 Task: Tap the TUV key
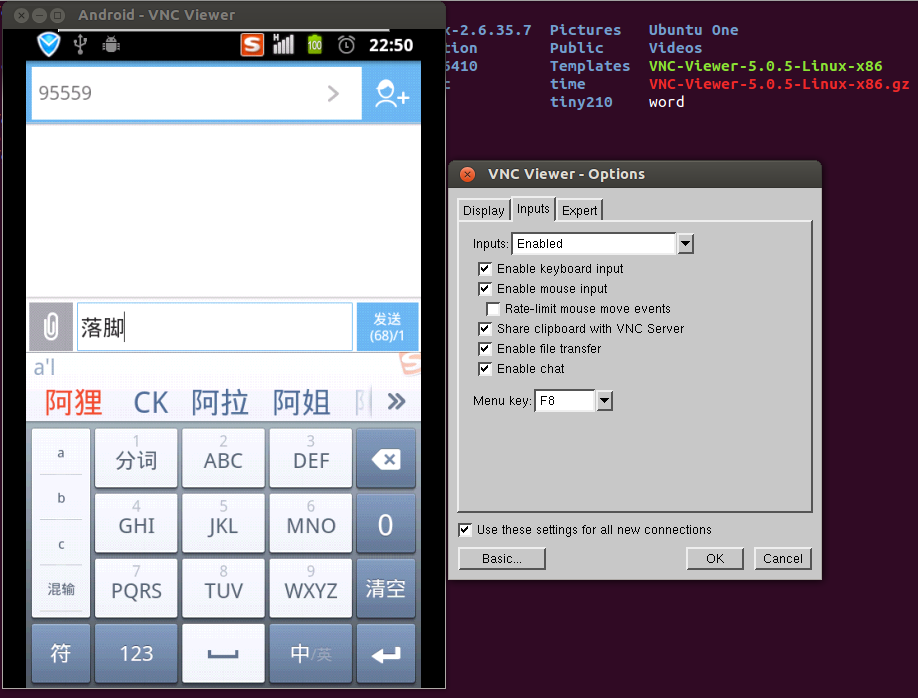coord(223,588)
